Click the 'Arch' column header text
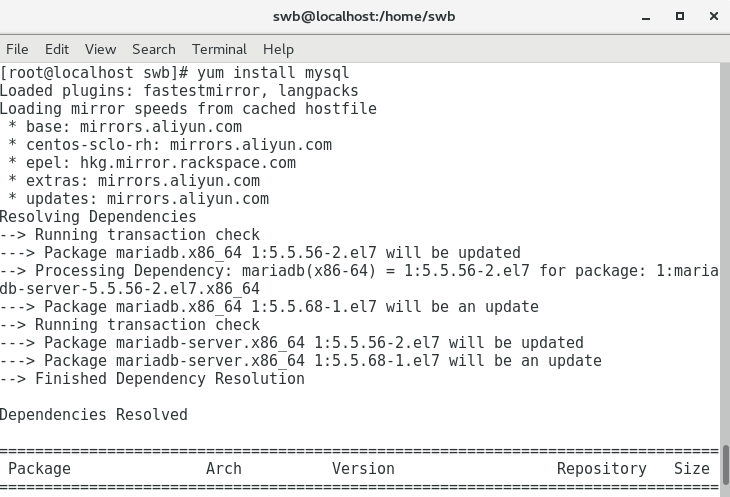Image resolution: width=730 pixels, height=497 pixels. pyautogui.click(x=224, y=469)
